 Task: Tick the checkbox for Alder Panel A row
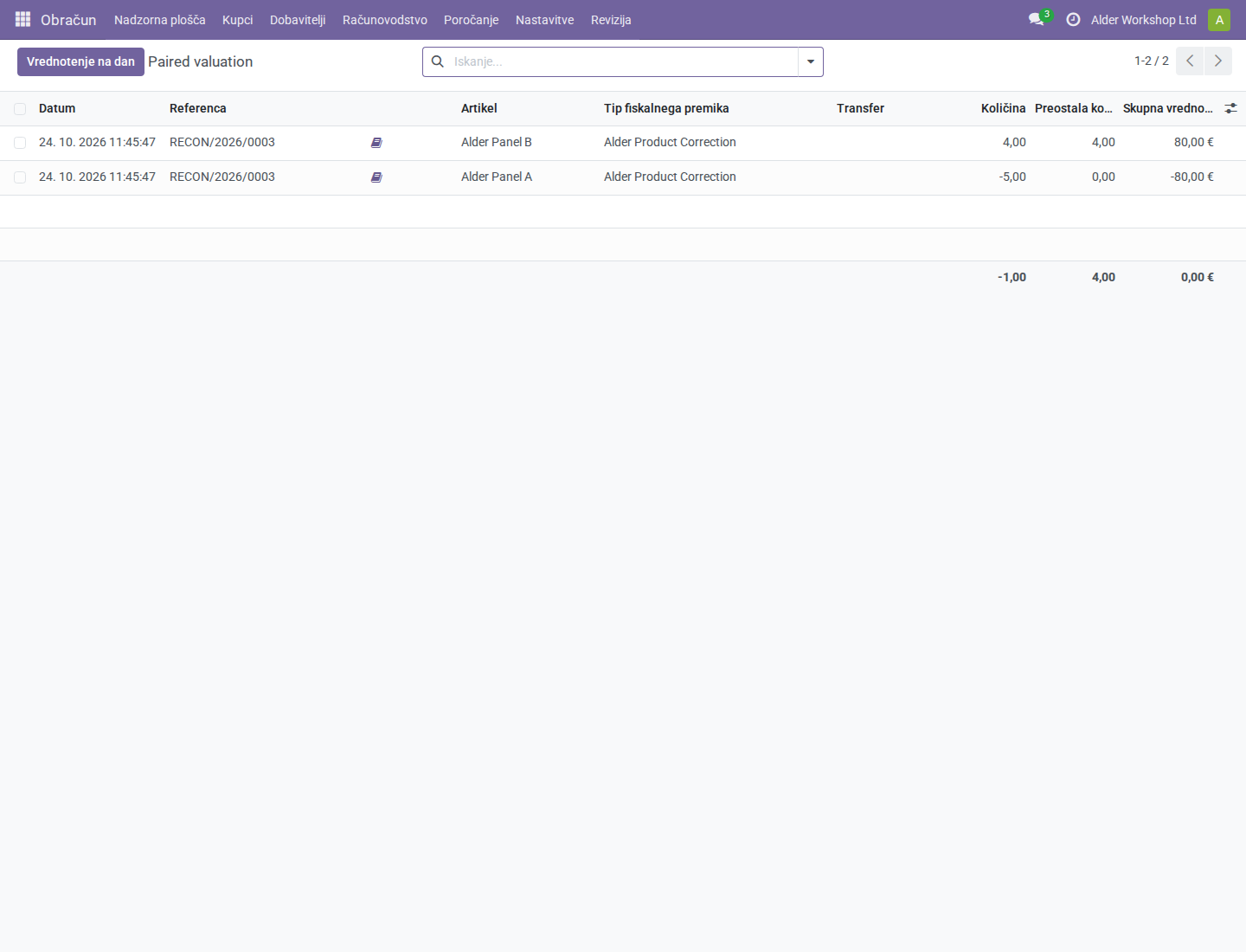click(x=20, y=177)
